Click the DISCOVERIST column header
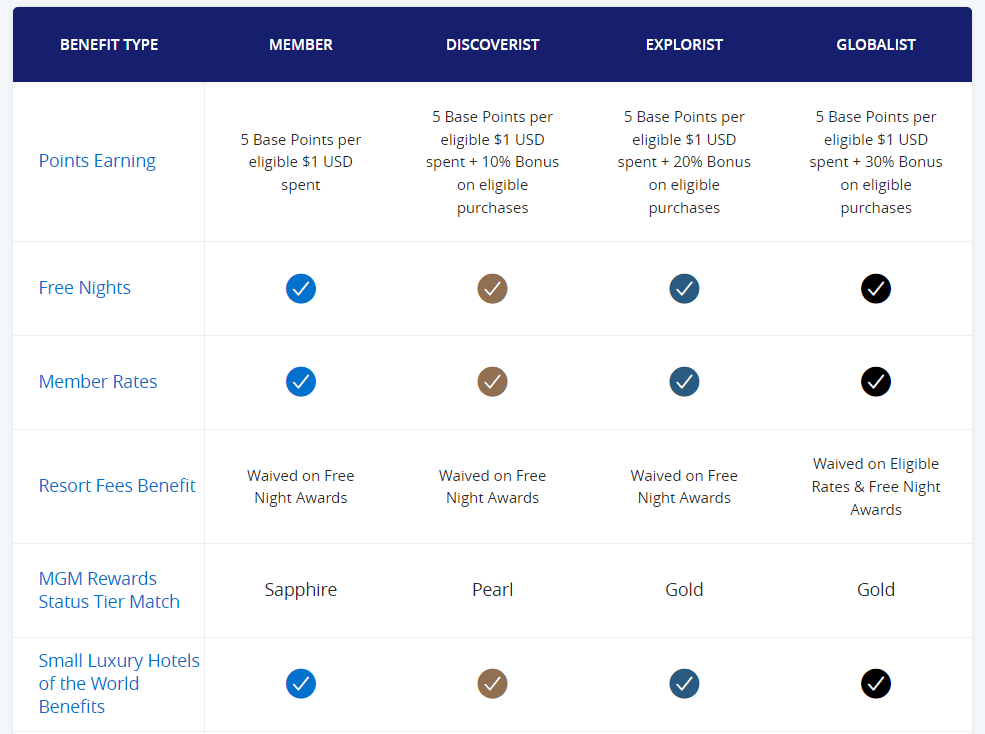This screenshot has height=734, width=985. tap(492, 45)
